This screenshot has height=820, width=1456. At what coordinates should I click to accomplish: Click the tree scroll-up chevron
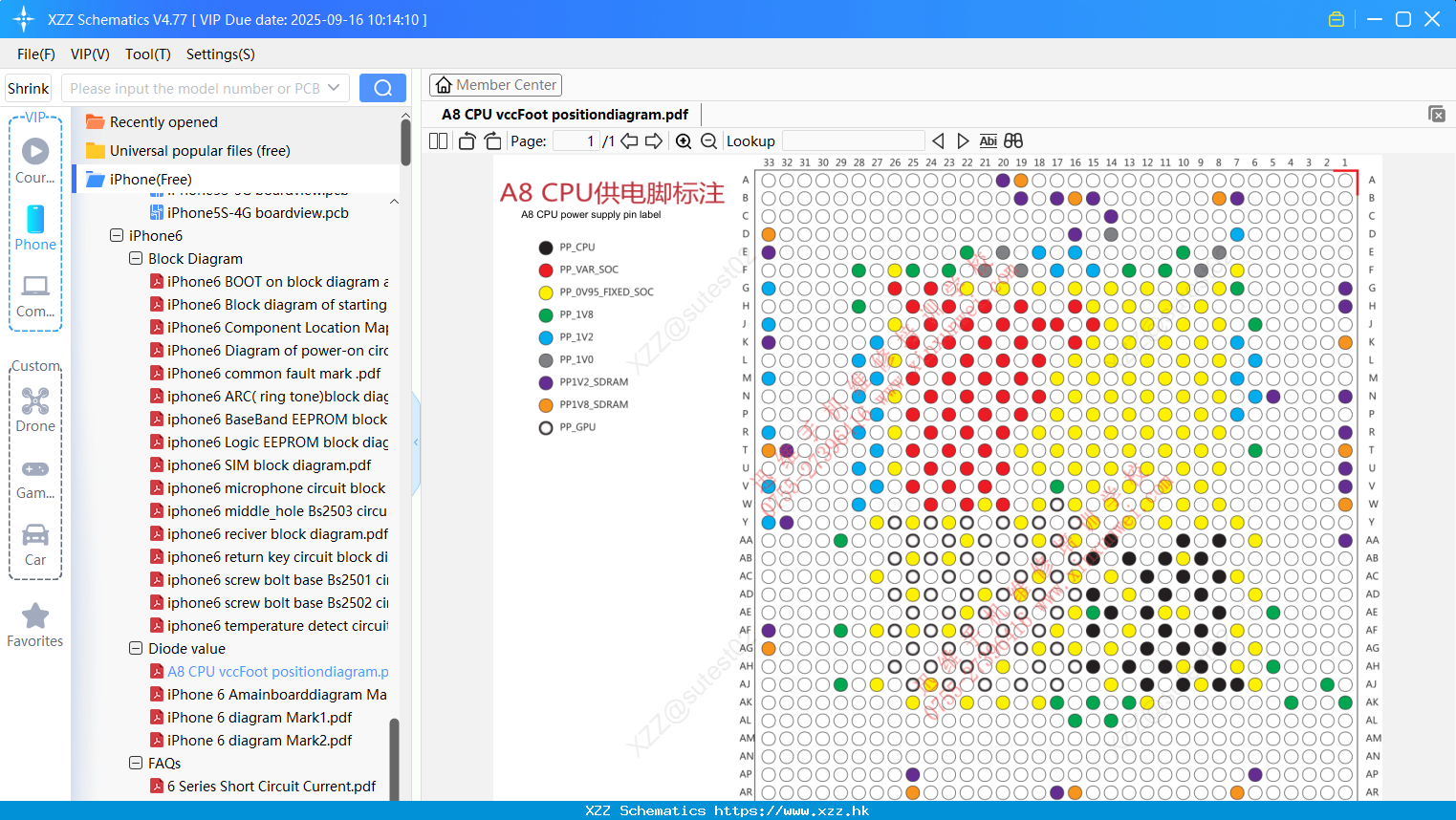394,202
